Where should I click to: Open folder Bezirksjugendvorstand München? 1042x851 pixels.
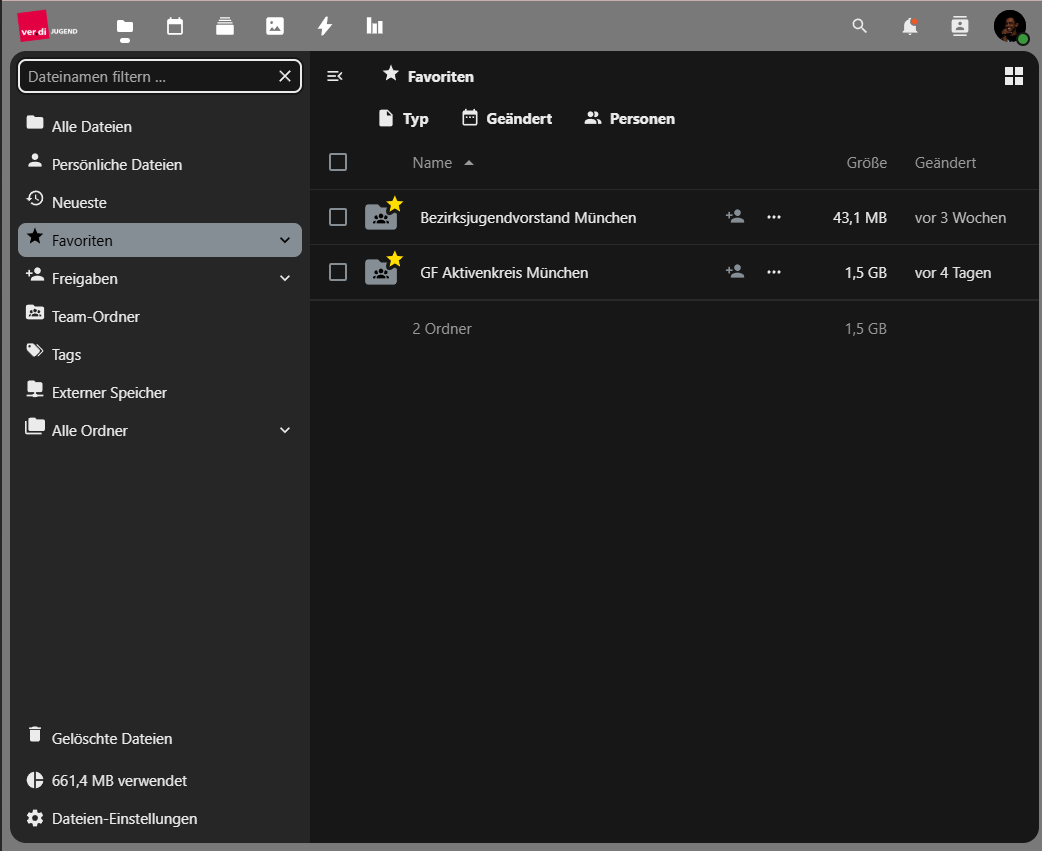pos(528,218)
